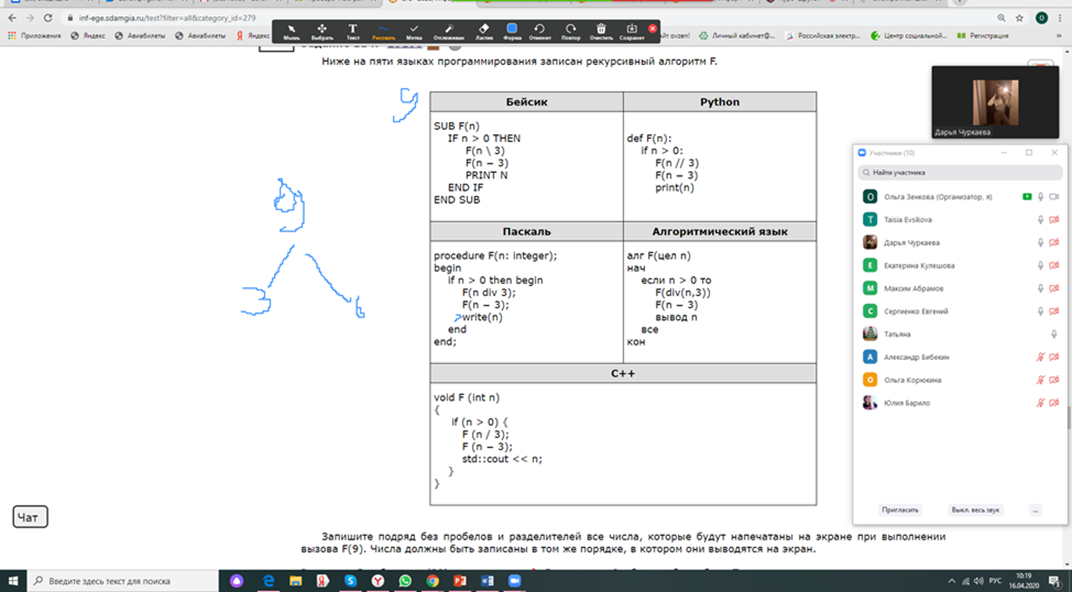Select the Метка (stamp) tool
Image resolution: width=1072 pixels, height=592 pixels.
[414, 31]
